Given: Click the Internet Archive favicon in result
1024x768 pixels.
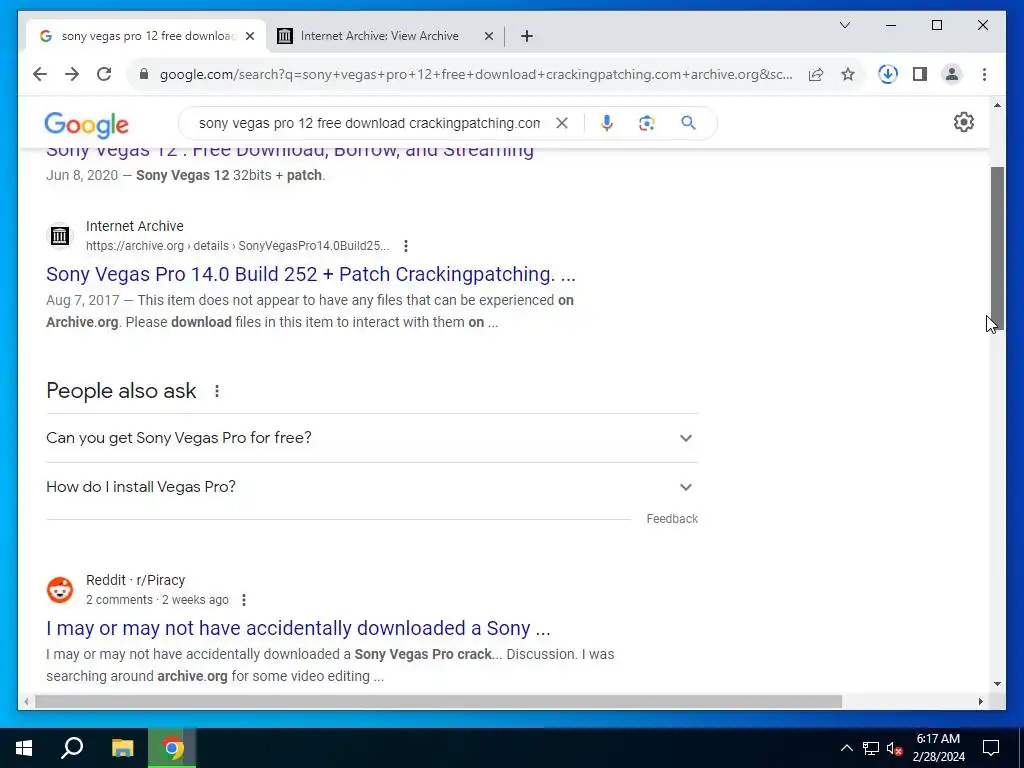Looking at the screenshot, I should click(x=59, y=236).
